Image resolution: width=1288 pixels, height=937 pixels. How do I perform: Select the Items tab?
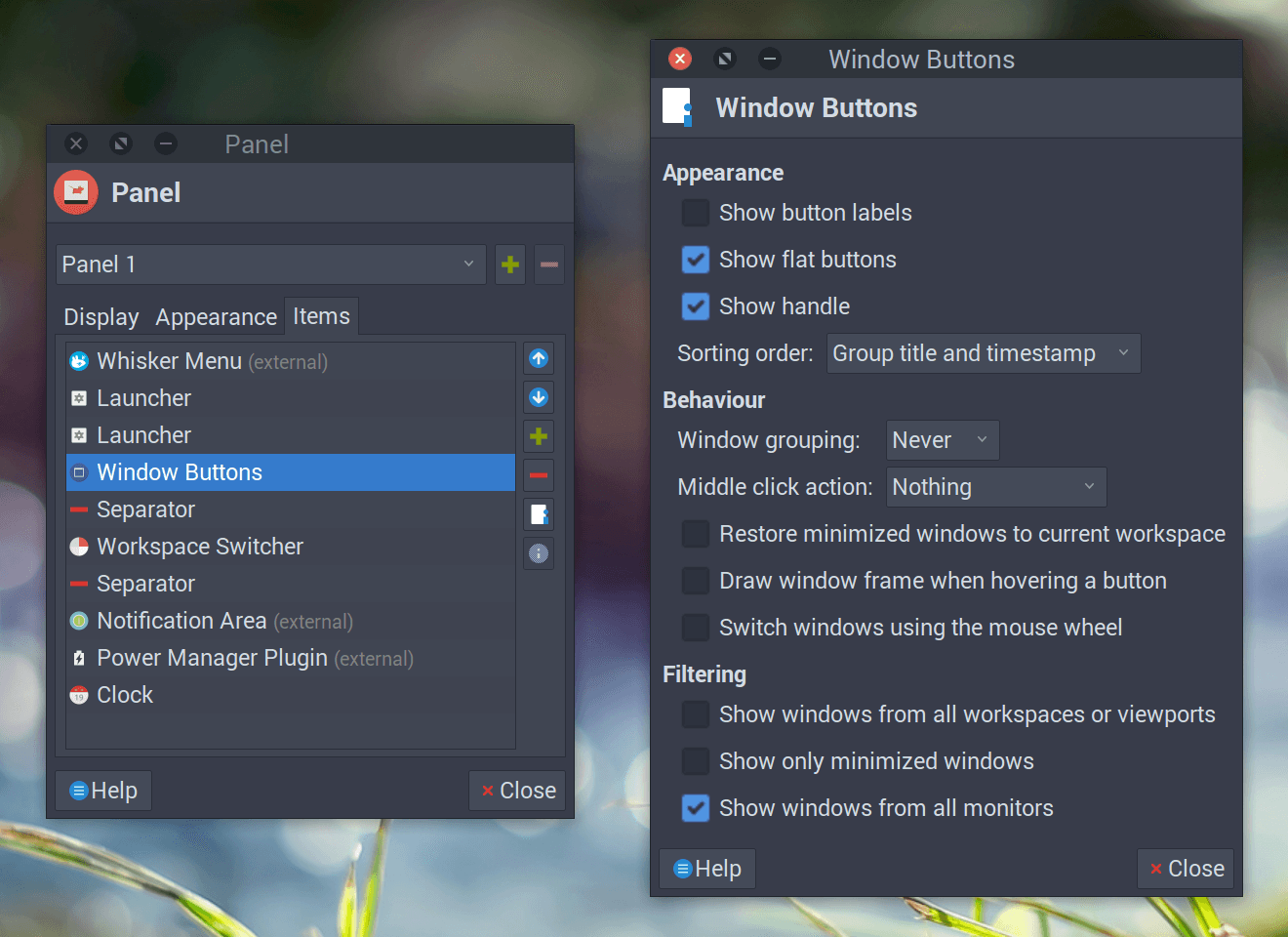tap(321, 316)
